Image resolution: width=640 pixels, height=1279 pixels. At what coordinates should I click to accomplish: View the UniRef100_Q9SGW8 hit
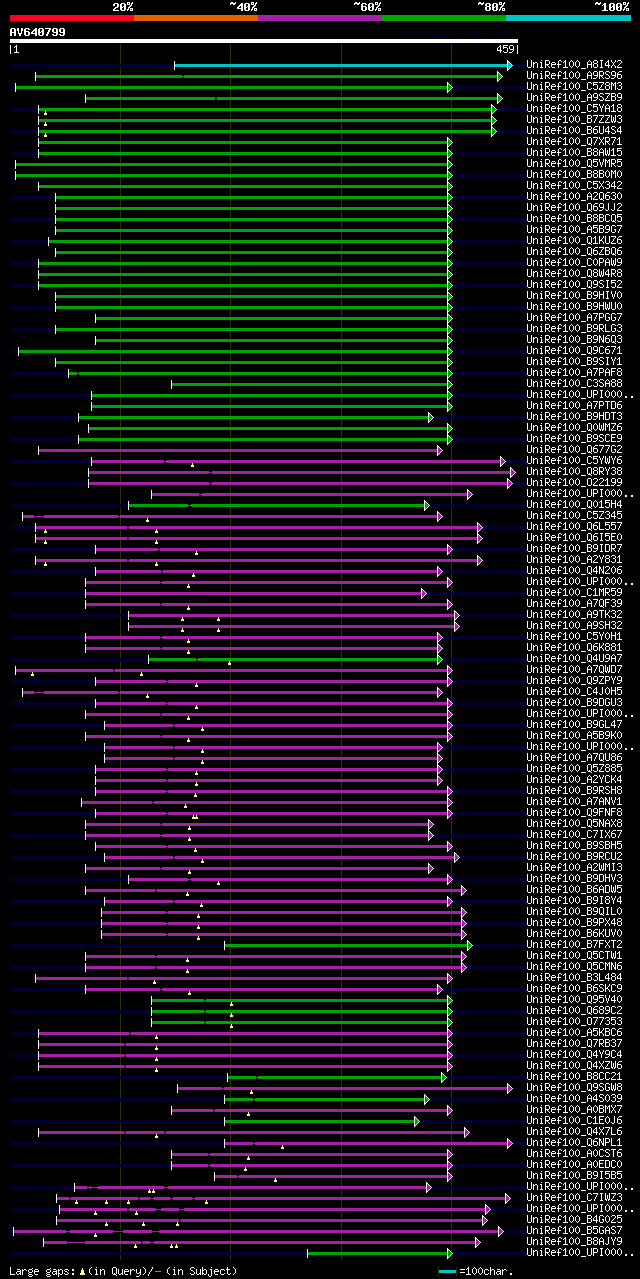(574, 1088)
